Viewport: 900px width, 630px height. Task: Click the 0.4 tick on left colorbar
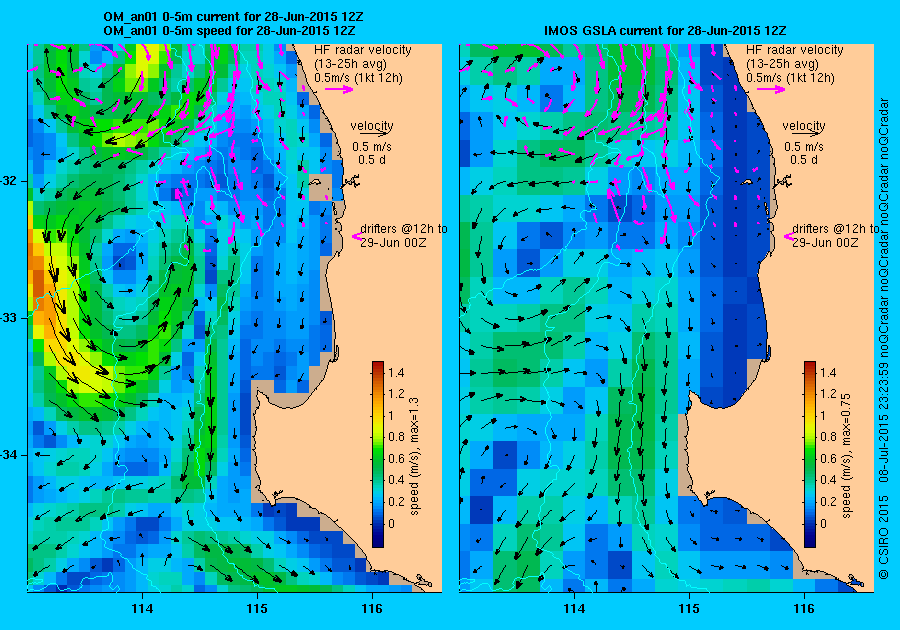tap(396, 480)
